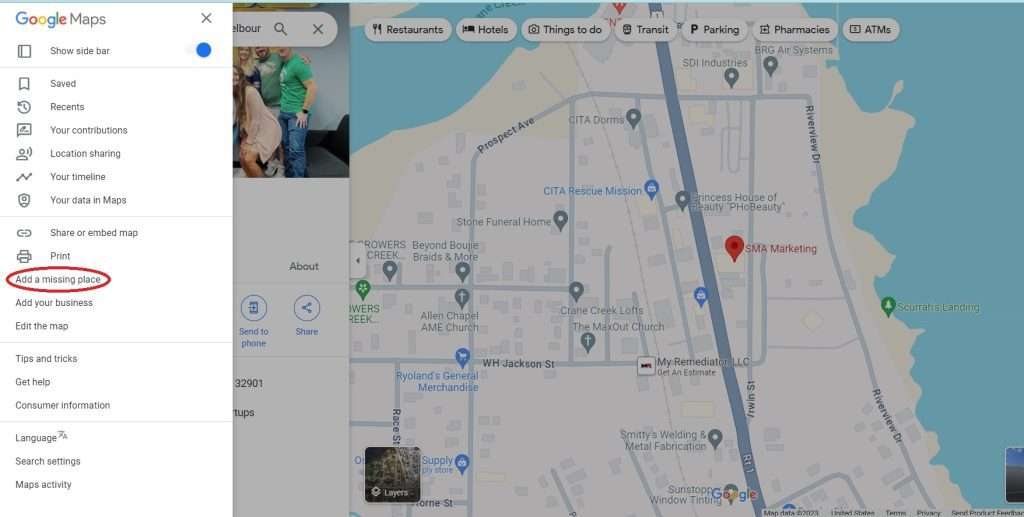1024x517 pixels.
Task: Select the SDI Industries pin
Action: (x=731, y=77)
